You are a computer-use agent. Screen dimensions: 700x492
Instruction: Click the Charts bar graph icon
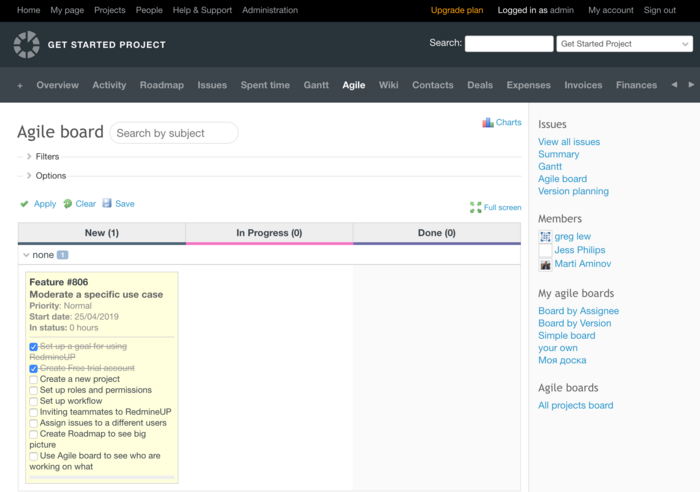[488, 123]
